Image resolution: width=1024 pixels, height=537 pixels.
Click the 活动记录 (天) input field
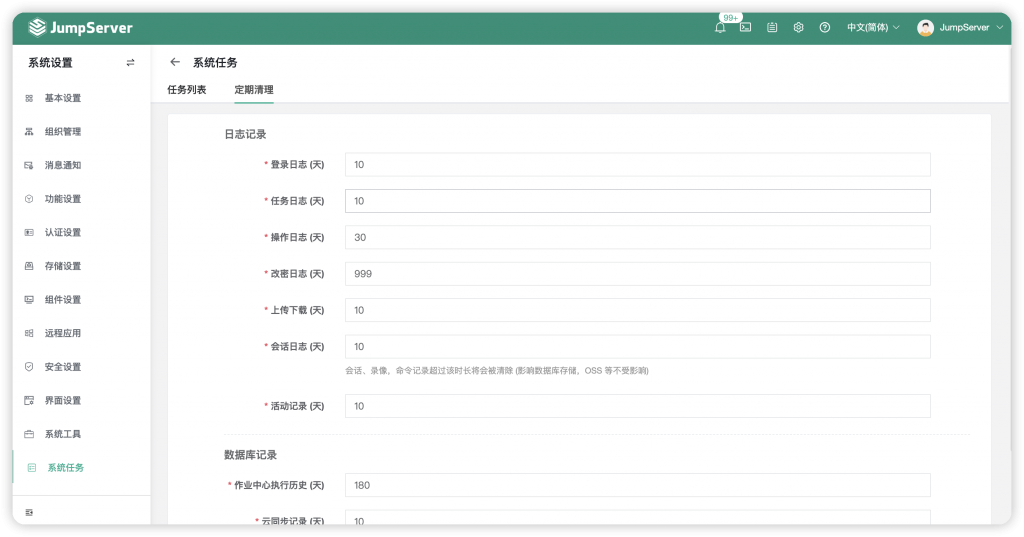pyautogui.click(x=637, y=406)
